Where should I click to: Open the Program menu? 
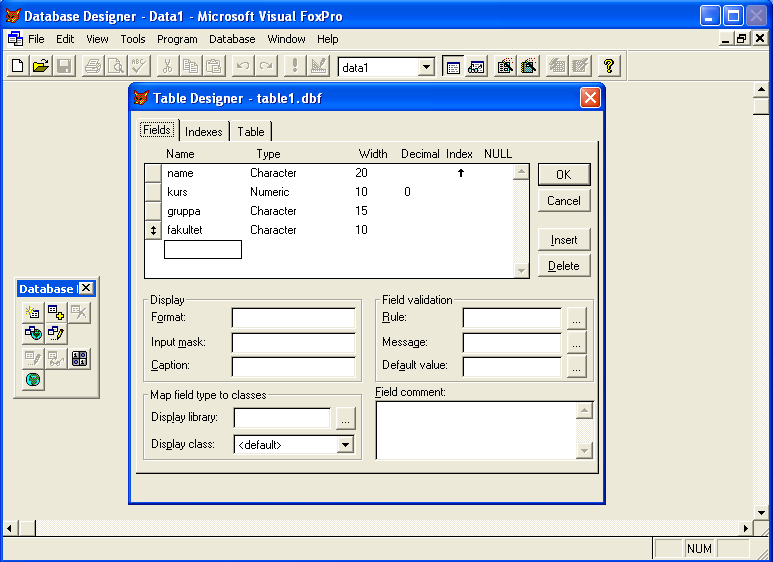[x=177, y=39]
